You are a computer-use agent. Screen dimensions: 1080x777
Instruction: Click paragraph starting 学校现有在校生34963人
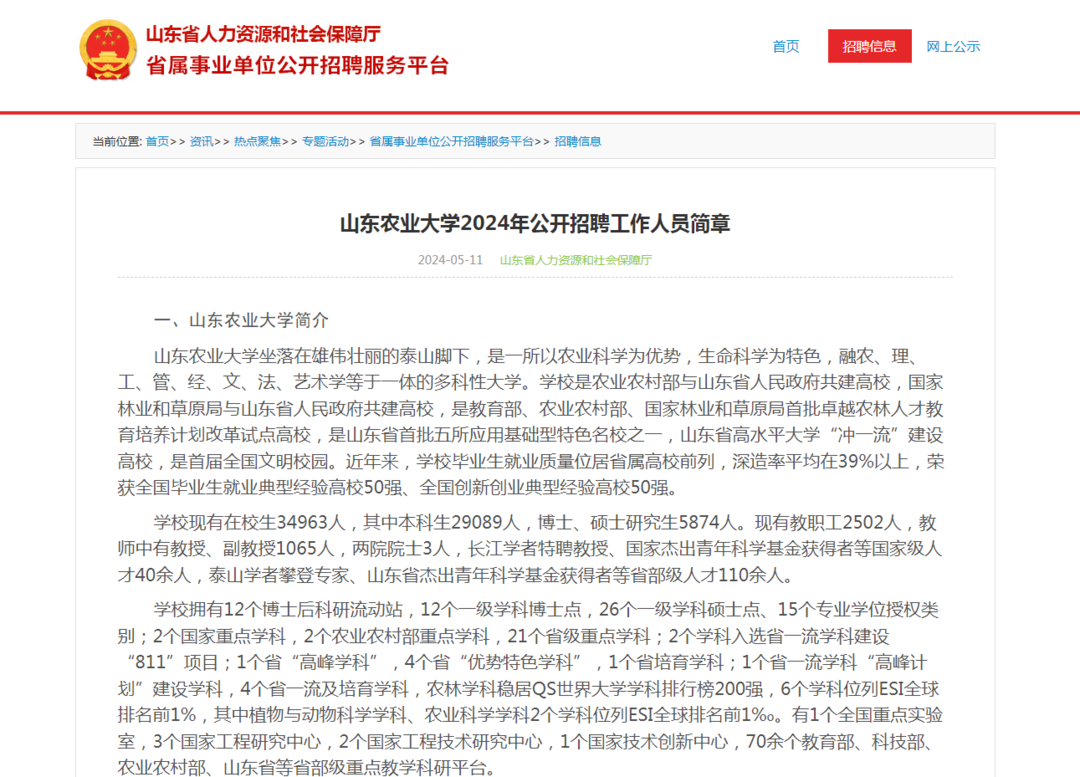530,548
